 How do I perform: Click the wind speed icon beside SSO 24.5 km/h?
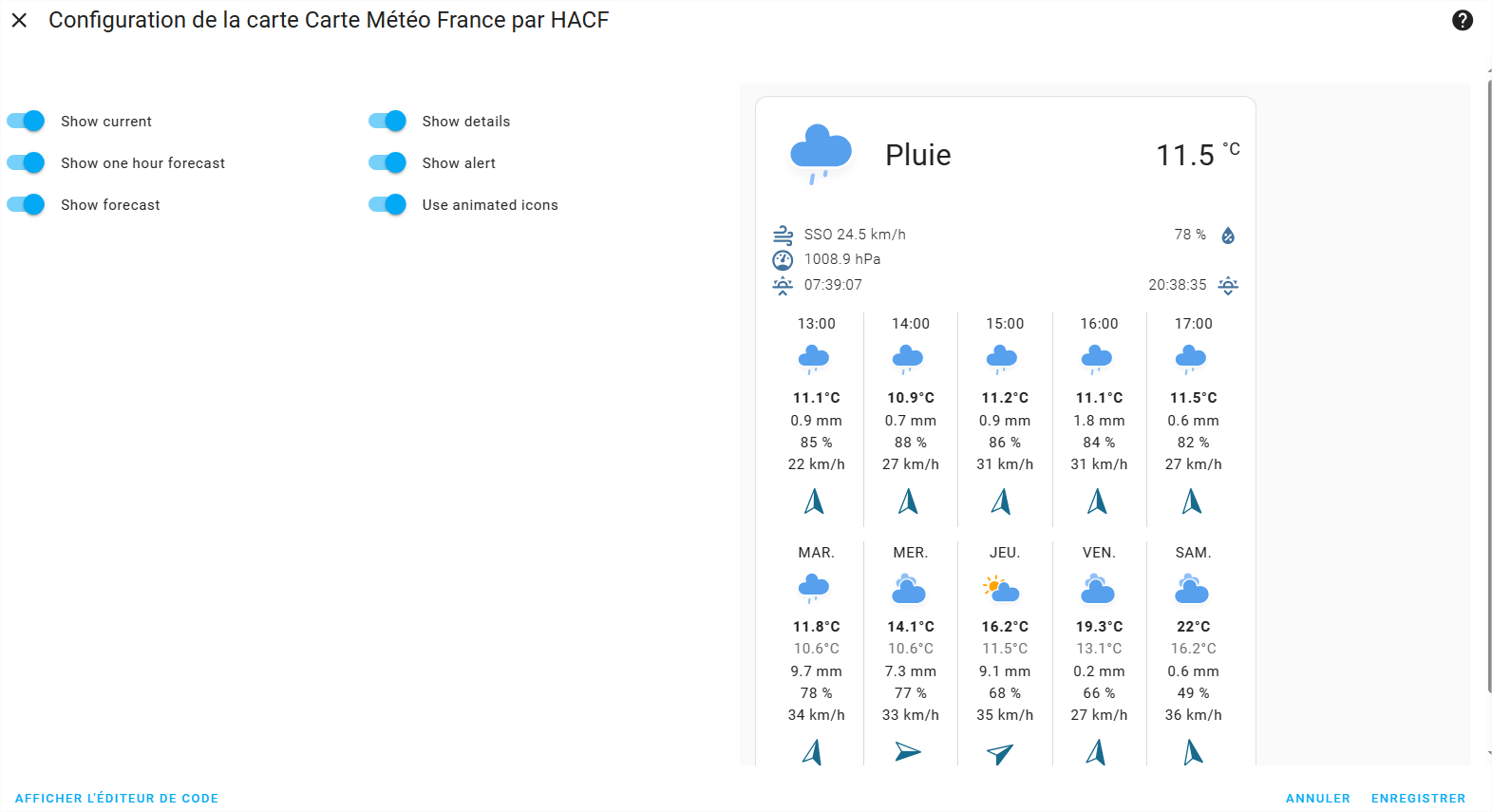(x=783, y=235)
